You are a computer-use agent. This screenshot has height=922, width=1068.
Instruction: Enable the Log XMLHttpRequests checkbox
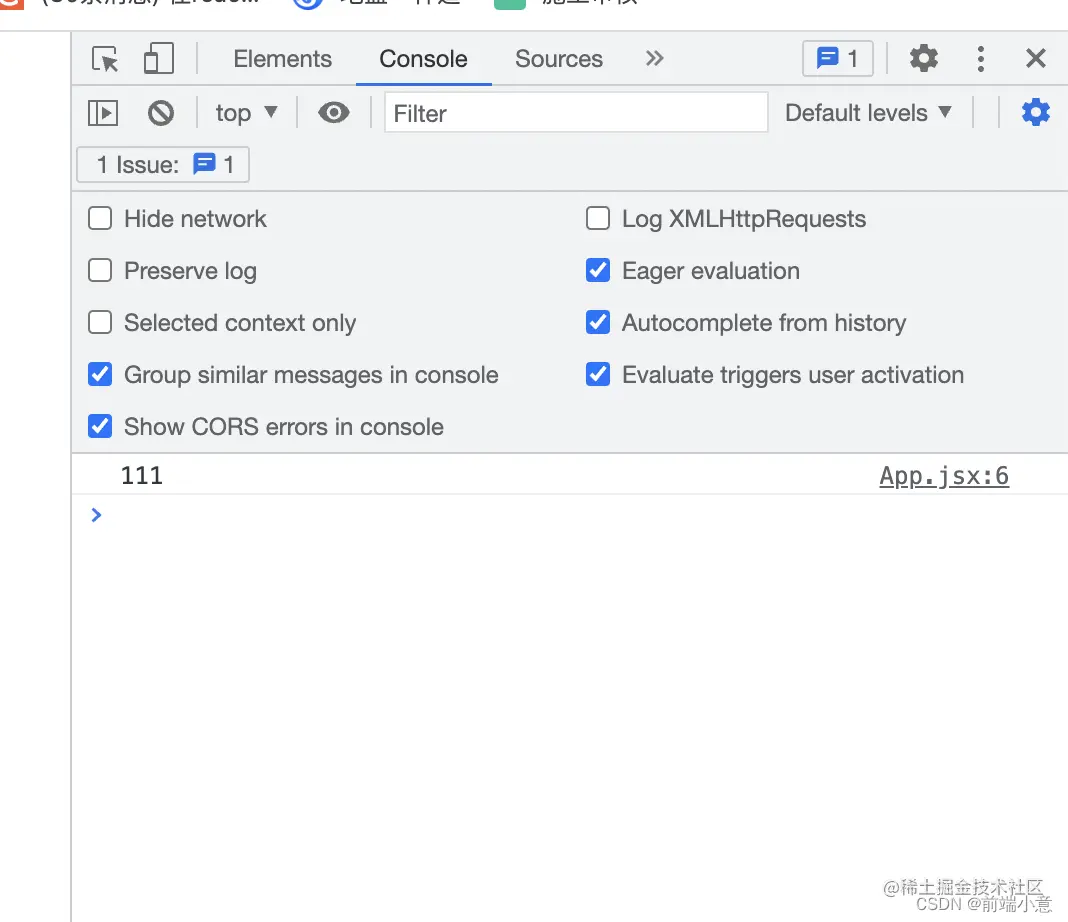[598, 219]
